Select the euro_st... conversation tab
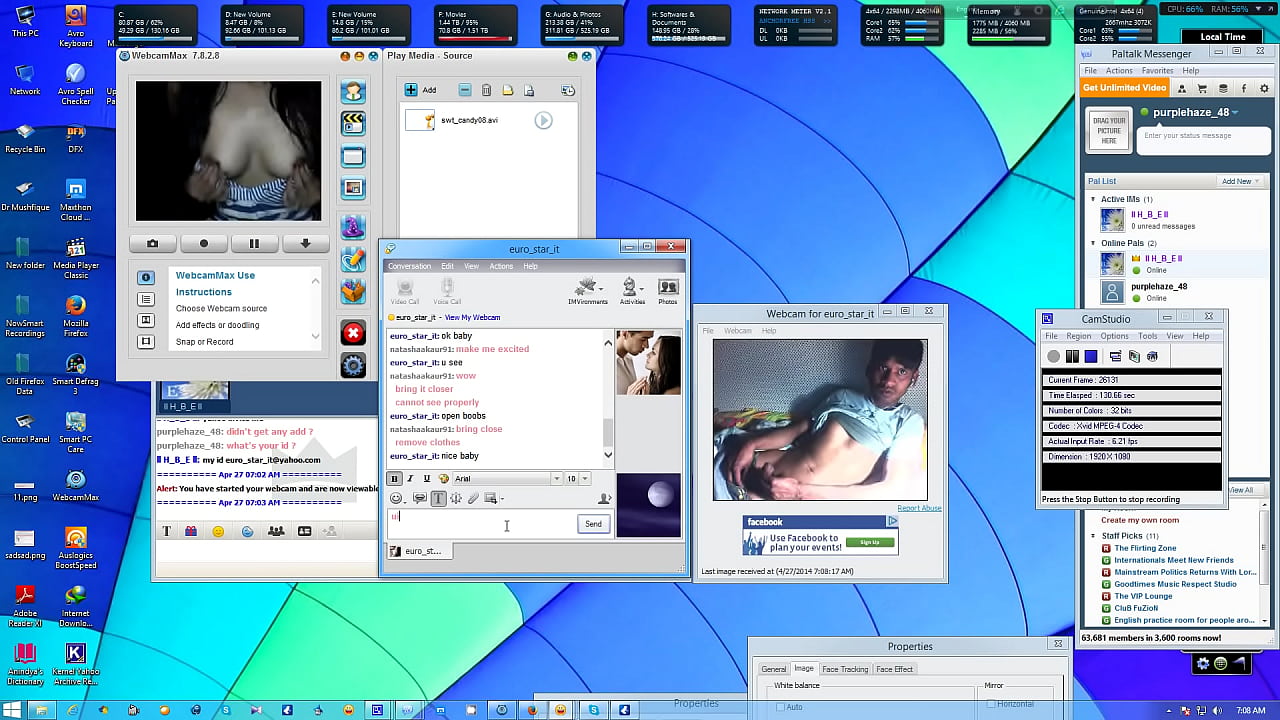 coord(420,551)
